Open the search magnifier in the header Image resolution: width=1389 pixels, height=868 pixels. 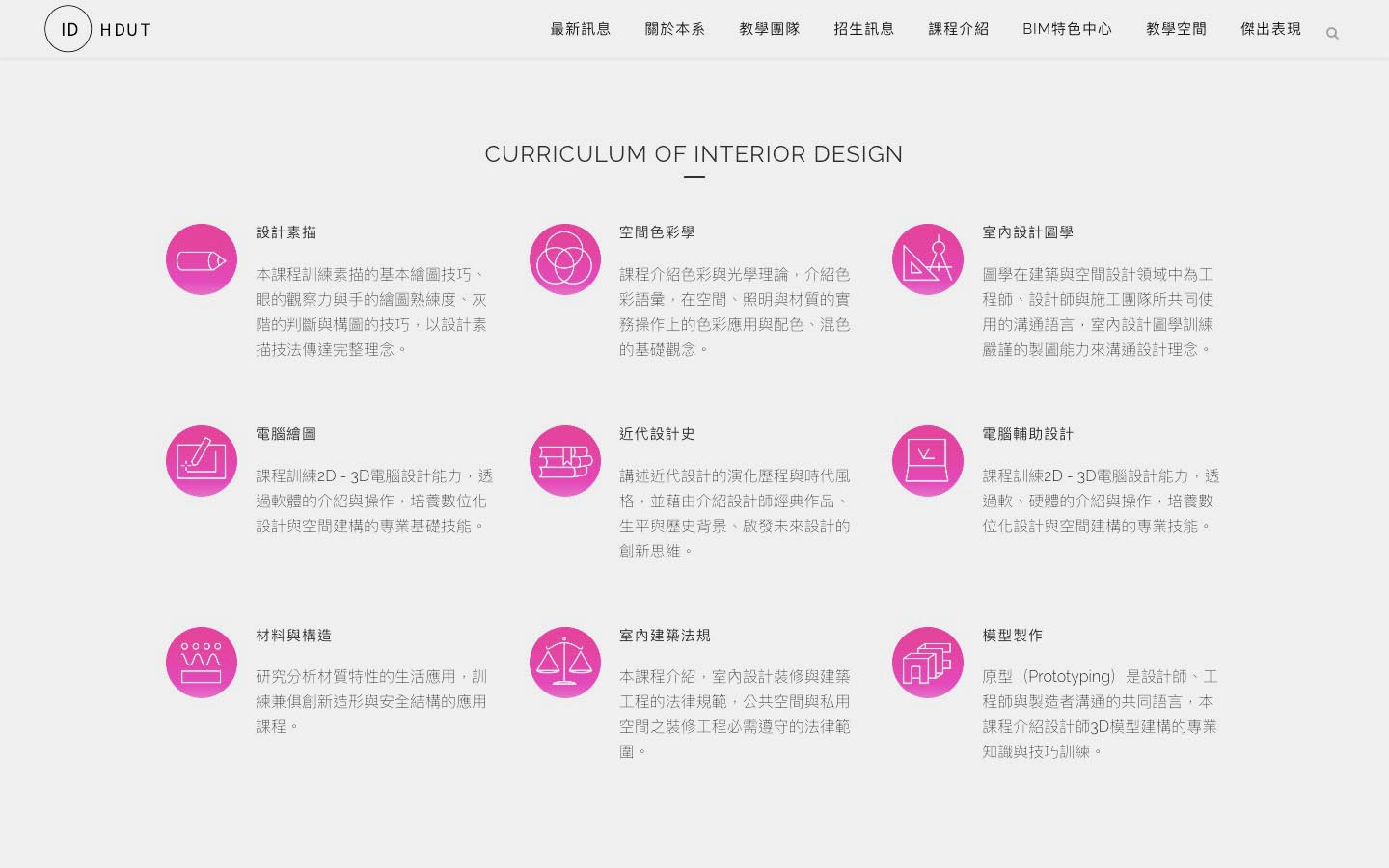(x=1332, y=34)
